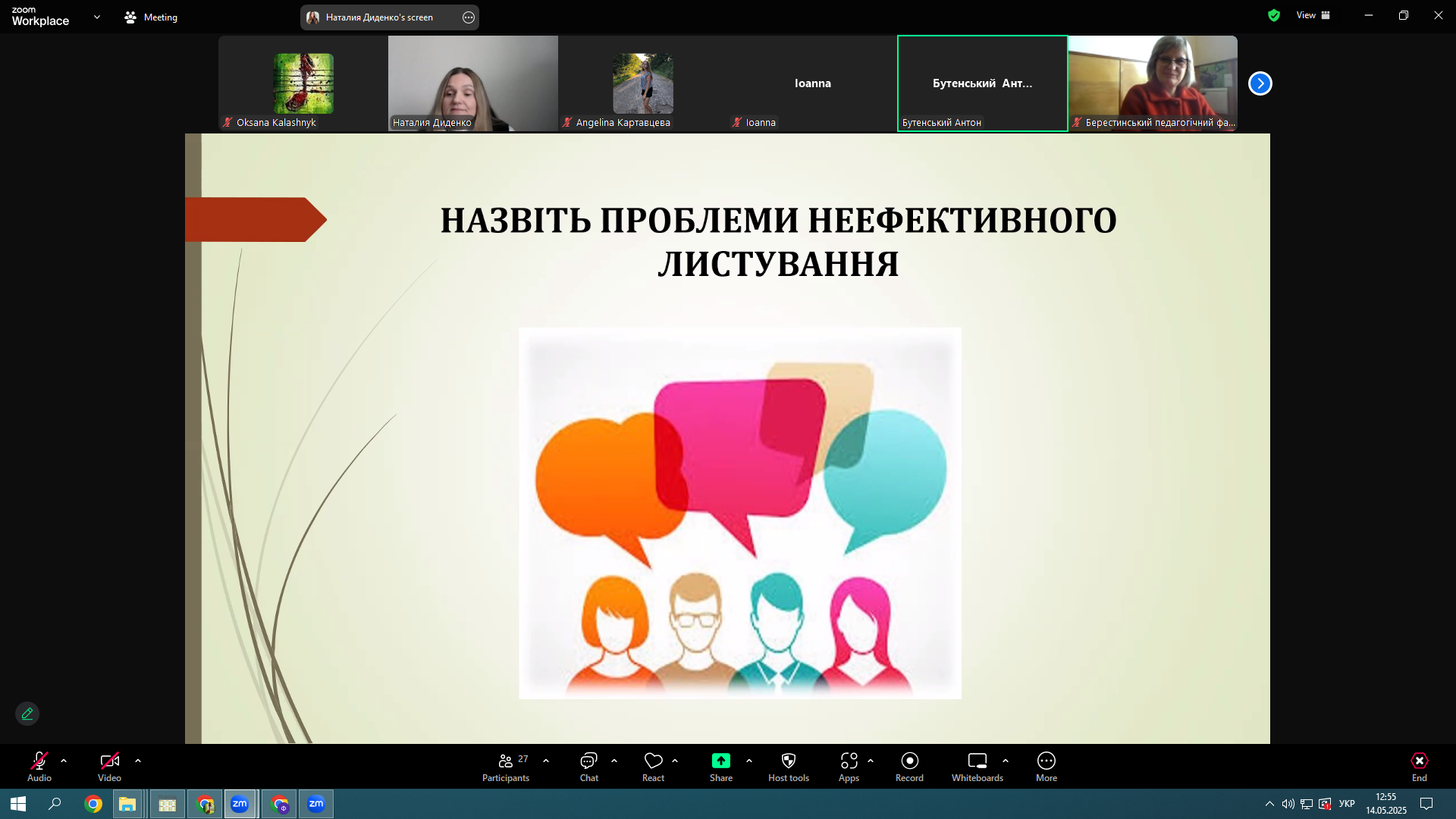Open the View layout menu

1313,15
